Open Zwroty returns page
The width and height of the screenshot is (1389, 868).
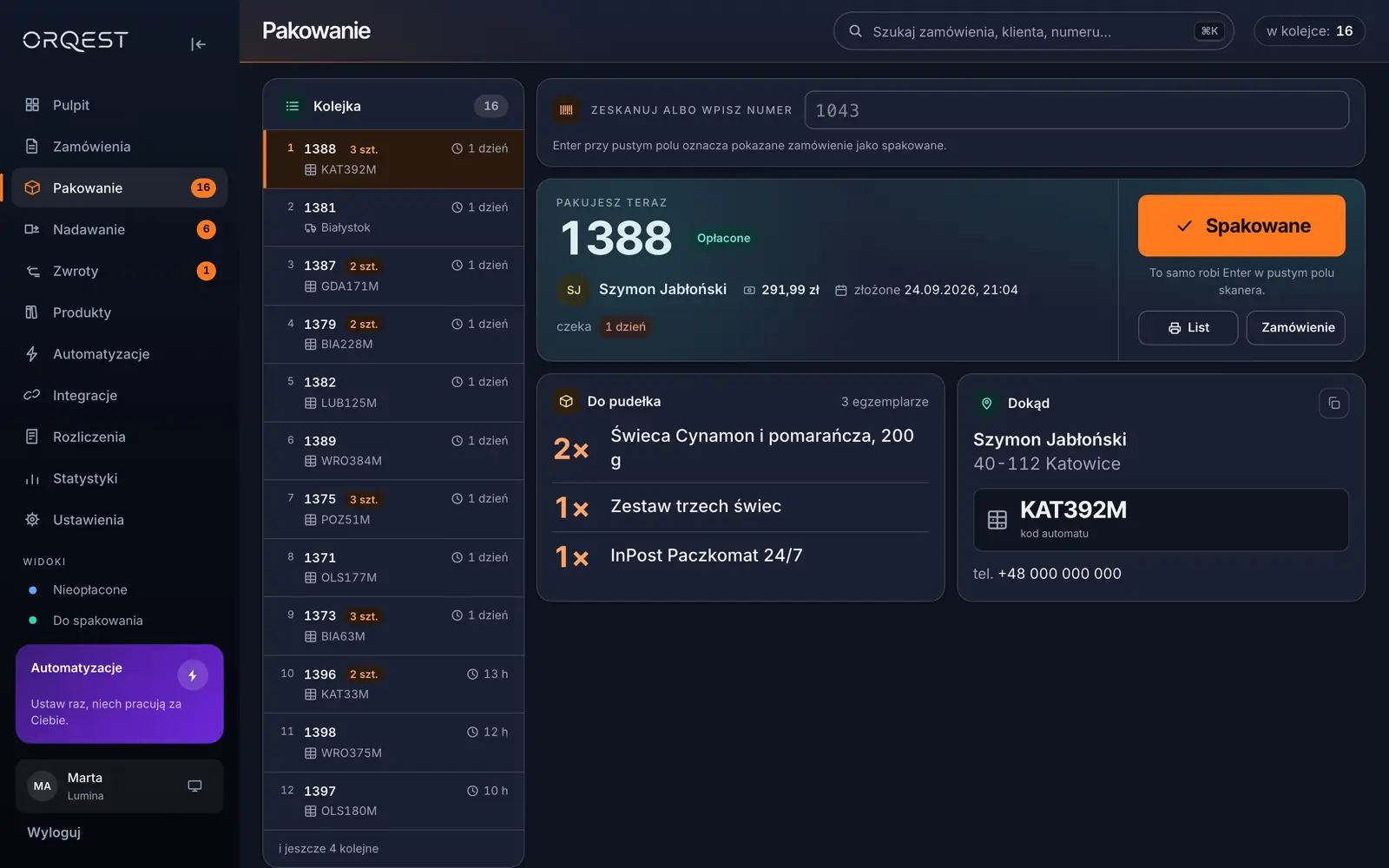119,271
